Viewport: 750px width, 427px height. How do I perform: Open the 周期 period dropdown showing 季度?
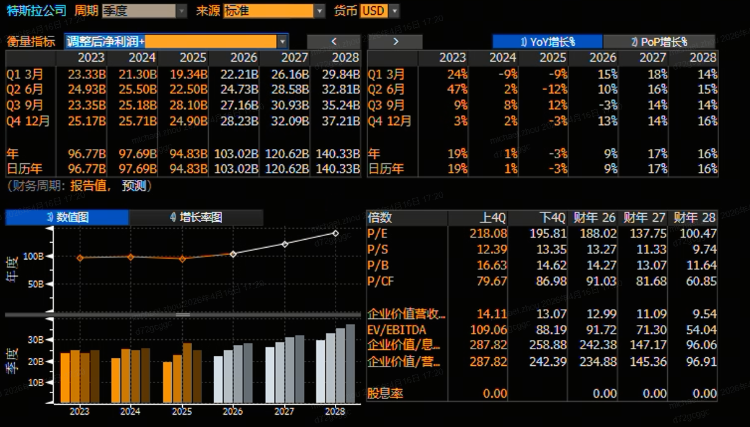pyautogui.click(x=144, y=11)
